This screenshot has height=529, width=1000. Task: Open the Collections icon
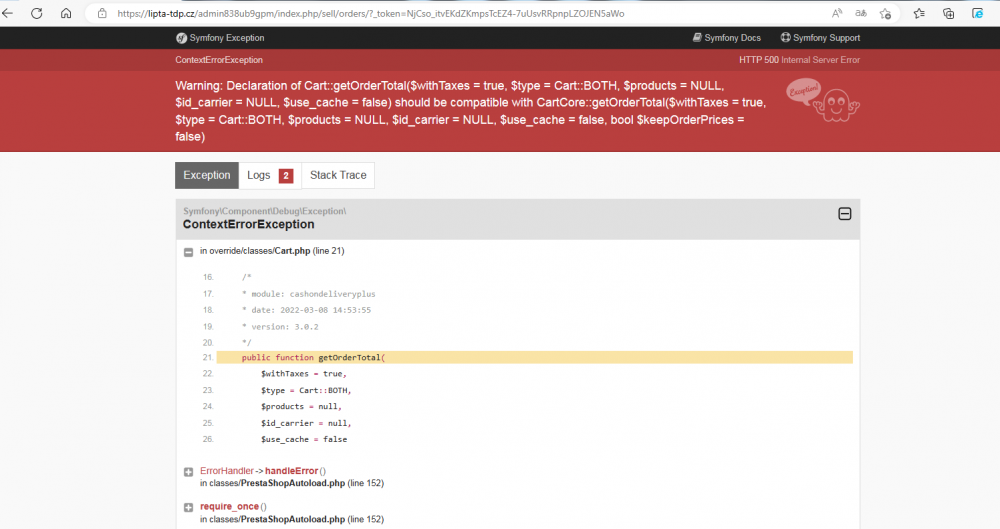948,13
